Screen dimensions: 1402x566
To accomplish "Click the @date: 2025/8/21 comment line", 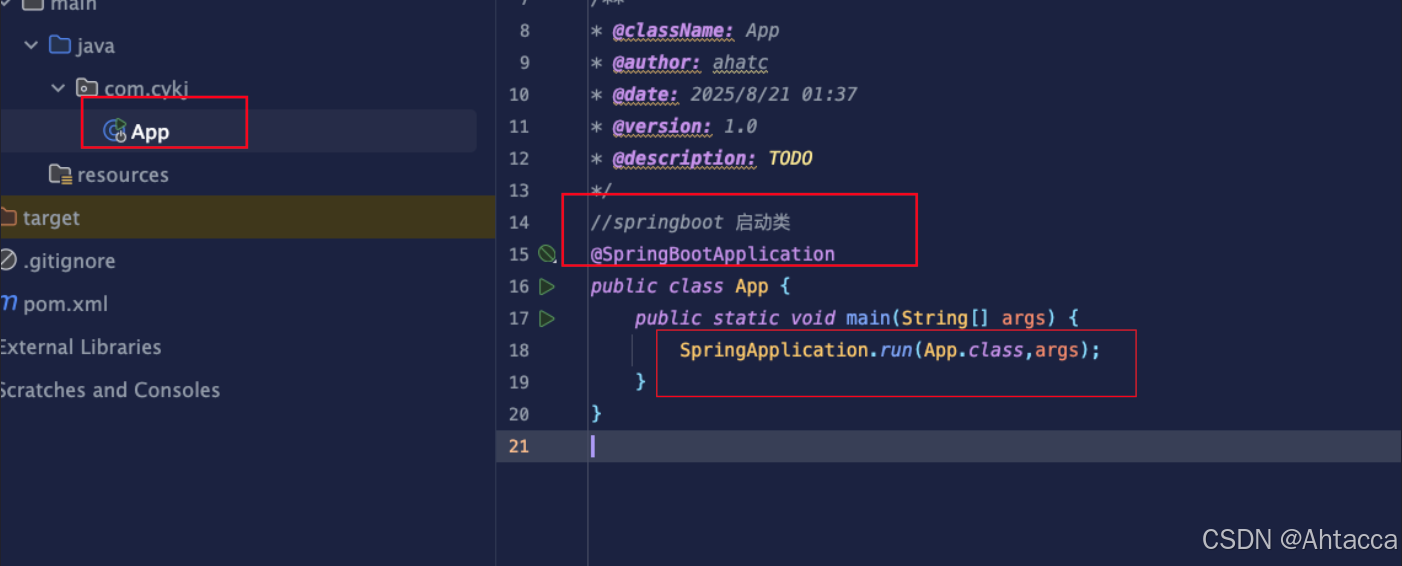I will pyautogui.click(x=724, y=94).
